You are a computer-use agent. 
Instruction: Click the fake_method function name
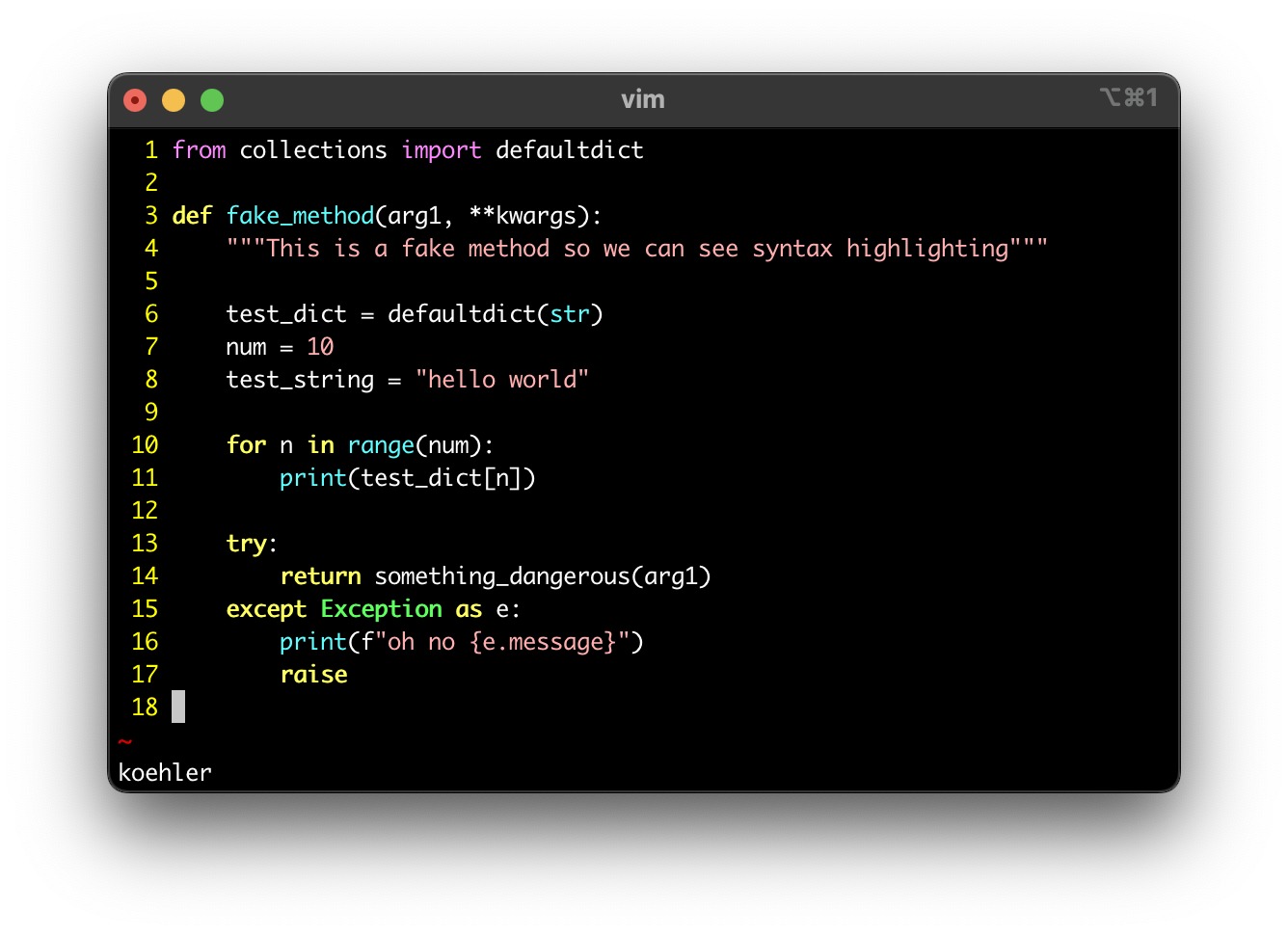pos(300,215)
